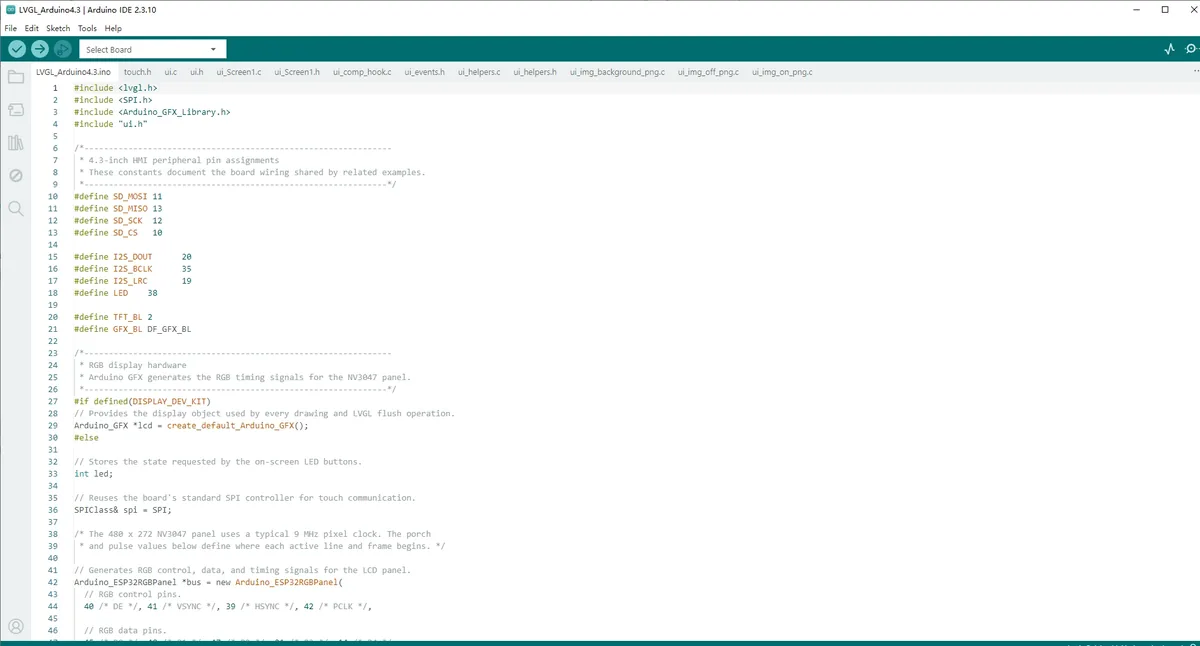Open the Sketch menu
The width and height of the screenshot is (1200, 646).
pyautogui.click(x=58, y=28)
